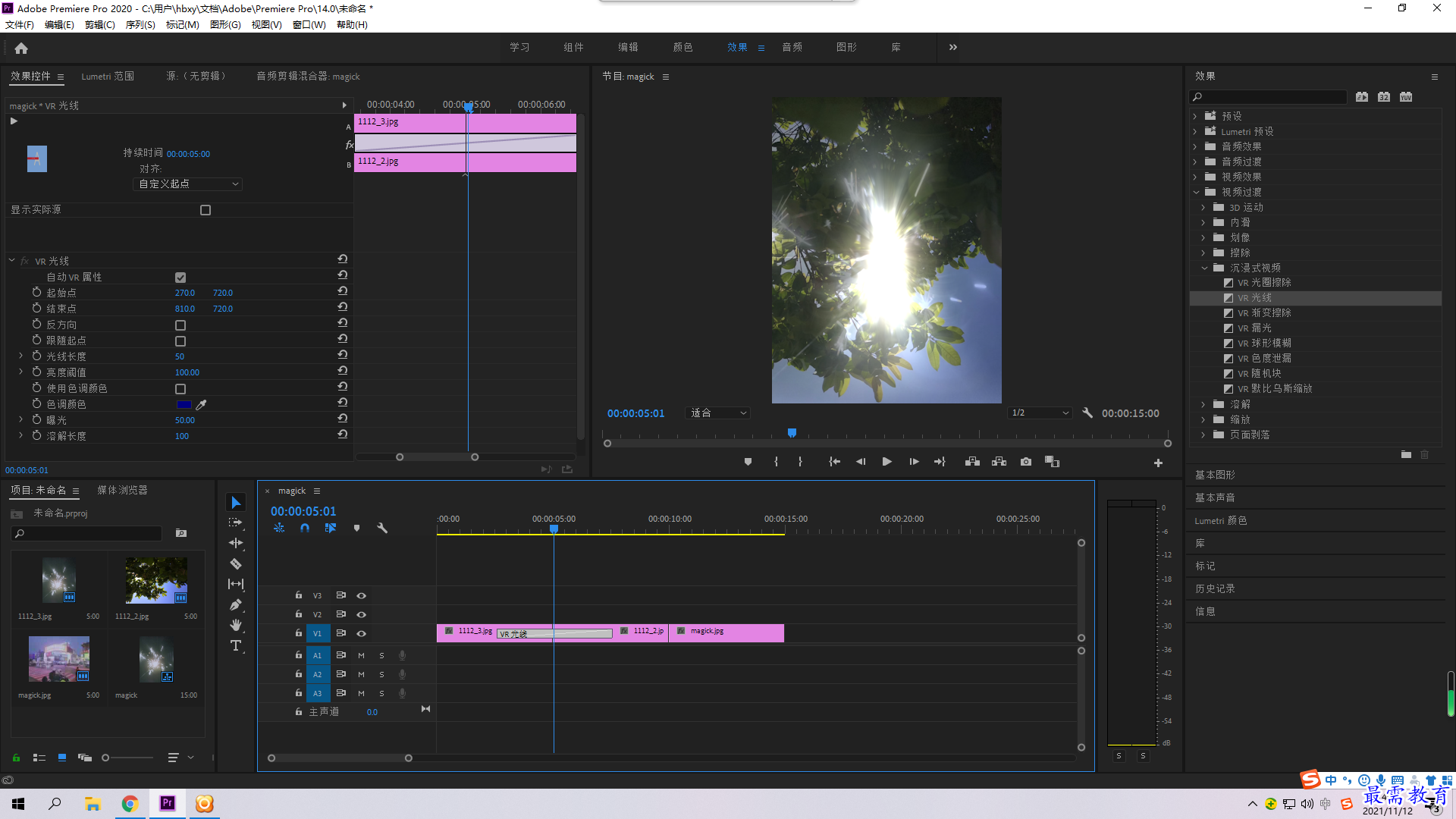Show more workspaces overflow chevron

click(952, 47)
